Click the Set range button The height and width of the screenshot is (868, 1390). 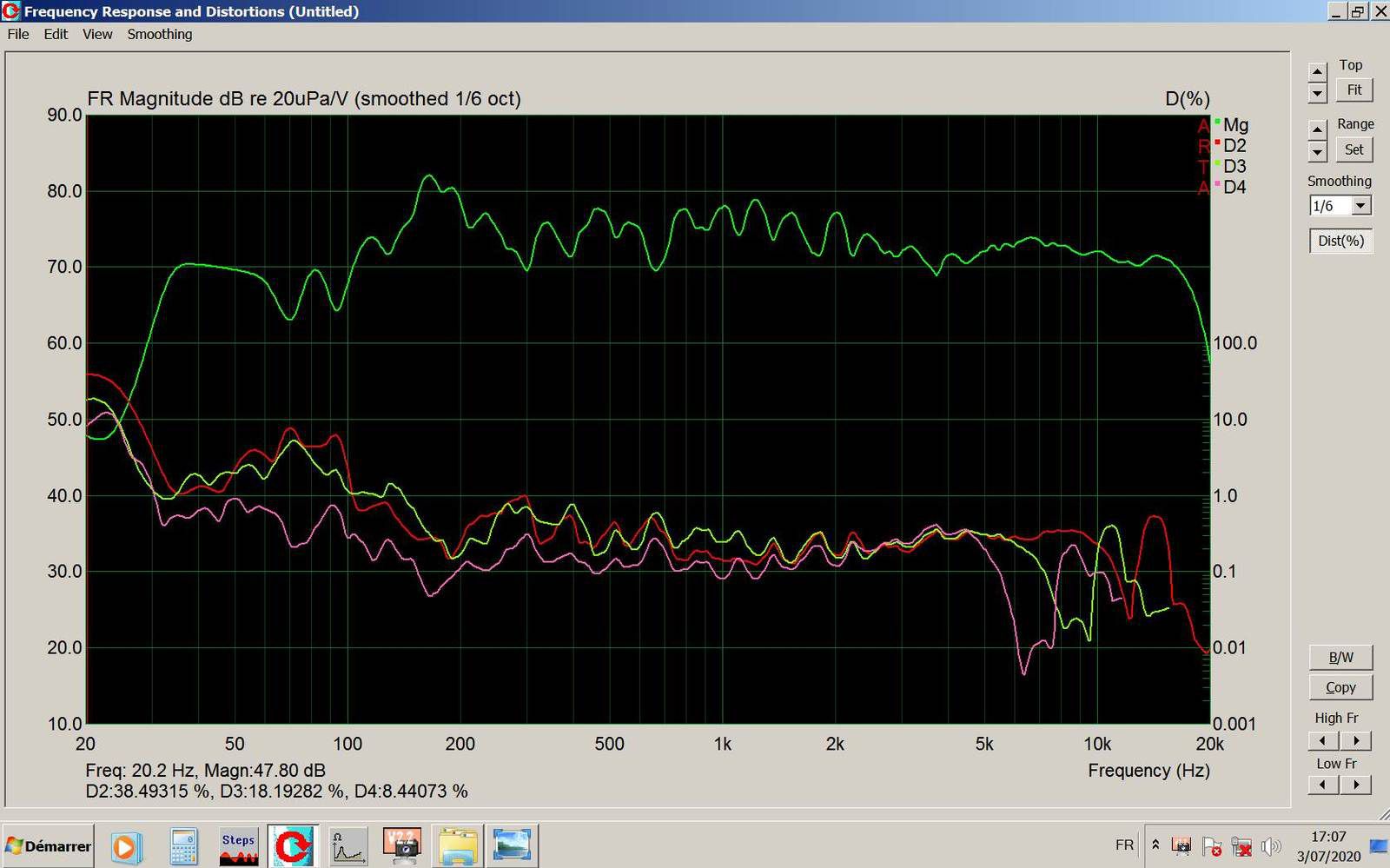click(1354, 149)
